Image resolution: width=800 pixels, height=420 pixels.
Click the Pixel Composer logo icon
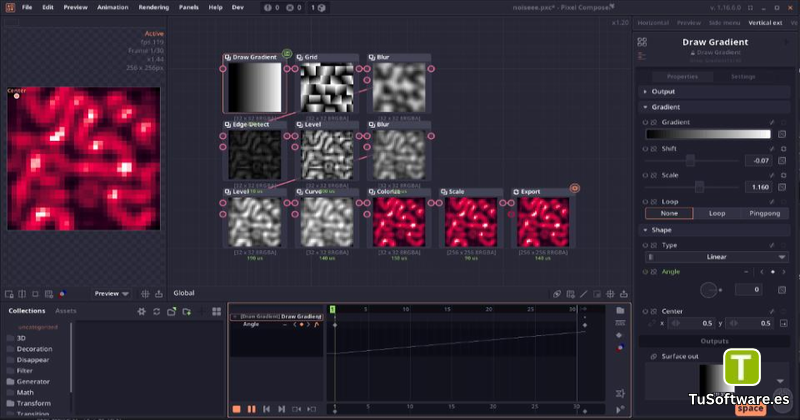pyautogui.click(x=10, y=8)
